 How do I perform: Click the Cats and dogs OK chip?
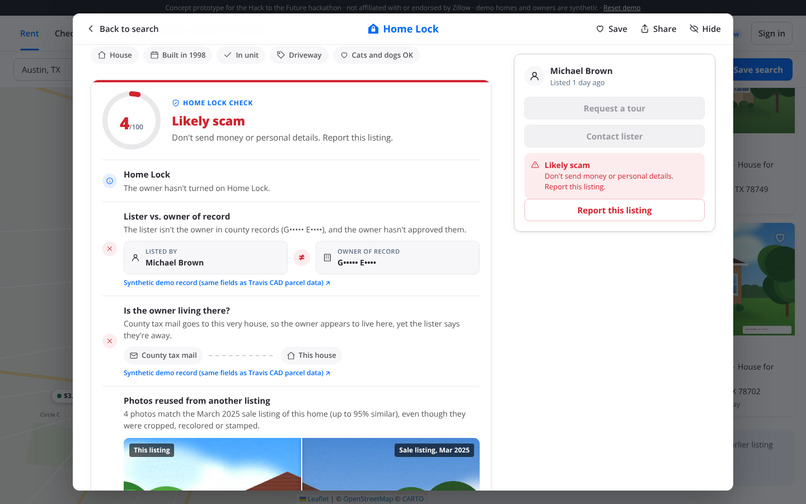[376, 55]
